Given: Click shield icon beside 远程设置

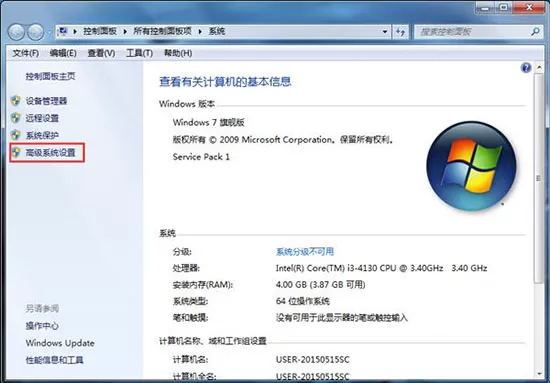Looking at the screenshot, I should tap(15, 118).
